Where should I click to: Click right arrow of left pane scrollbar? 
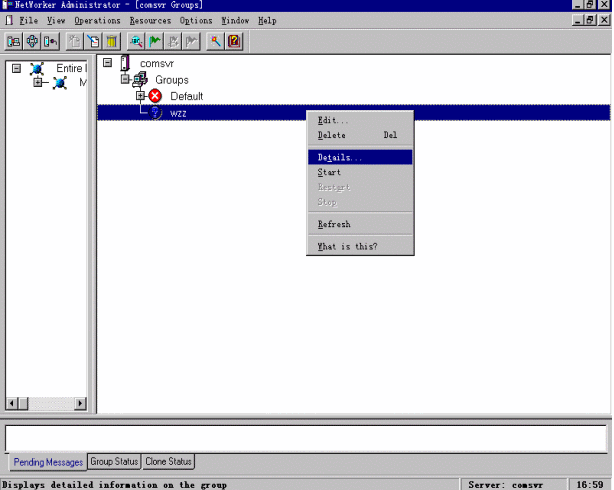coord(82,403)
